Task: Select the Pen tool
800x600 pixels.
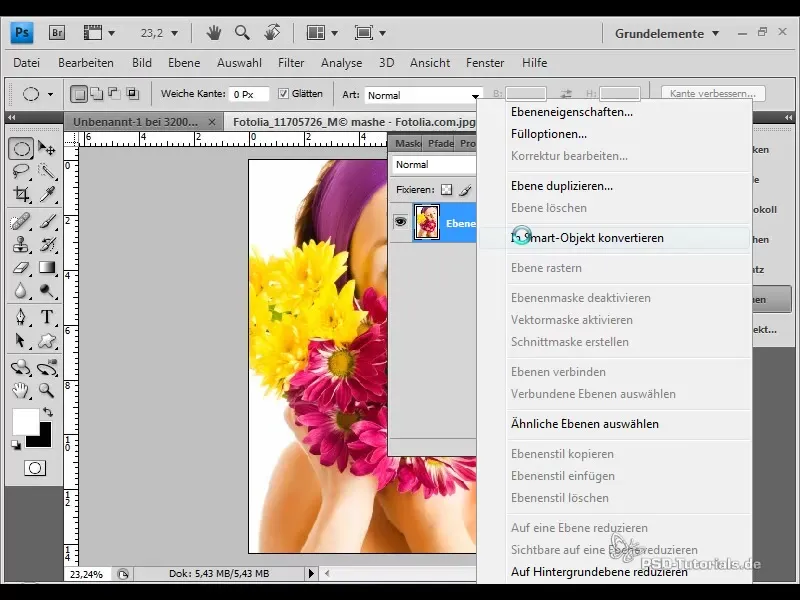Action: (x=21, y=317)
